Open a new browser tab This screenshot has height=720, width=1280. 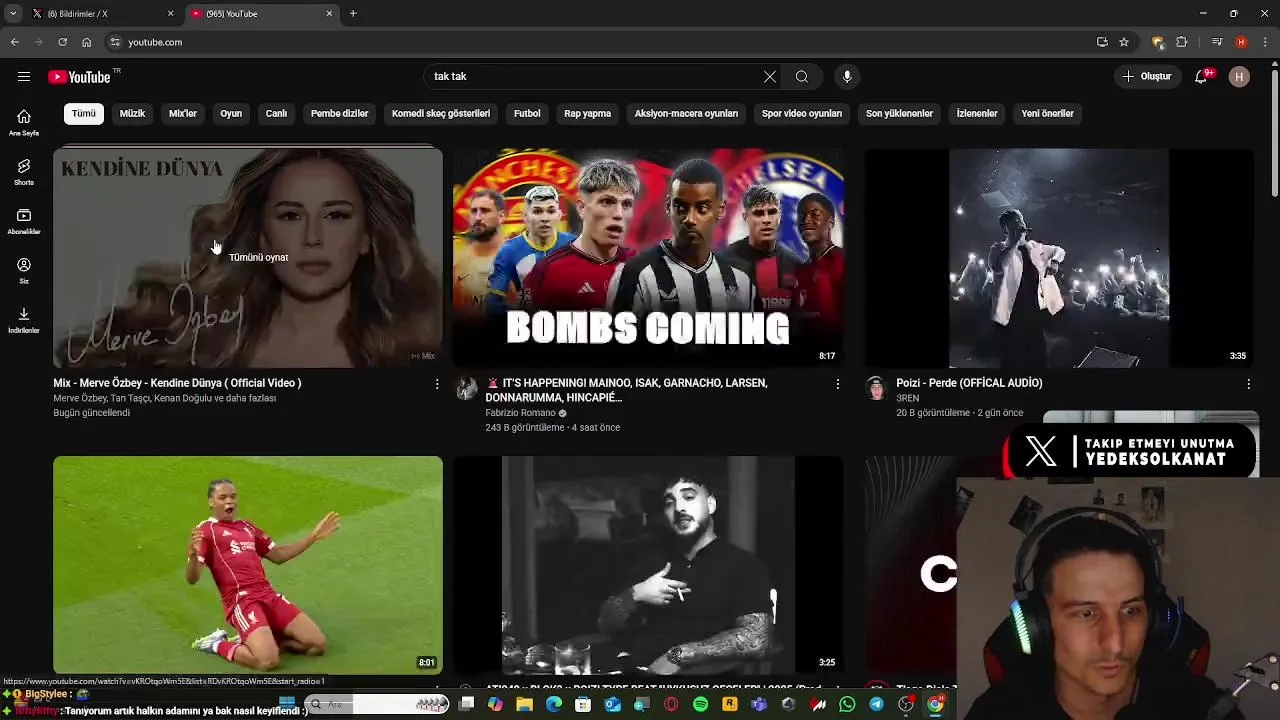point(353,14)
